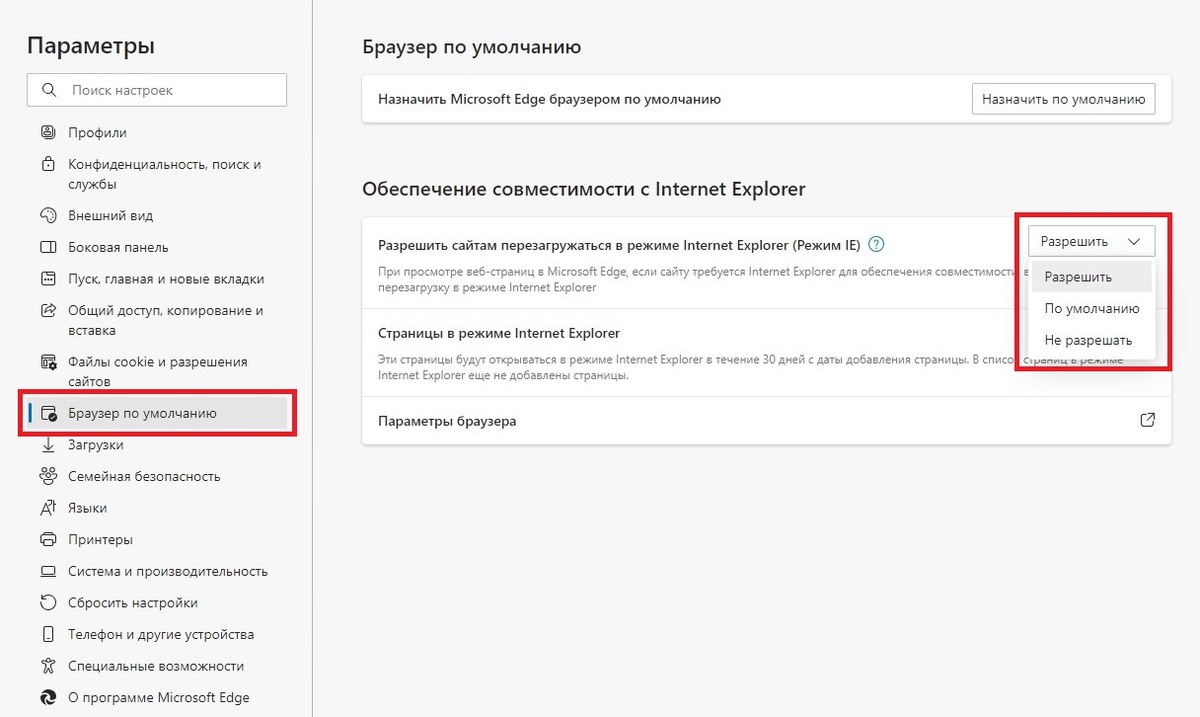Image resolution: width=1200 pixels, height=717 pixels.
Task: Open Файлы cookie и разрешения сайтов
Action: (x=158, y=371)
